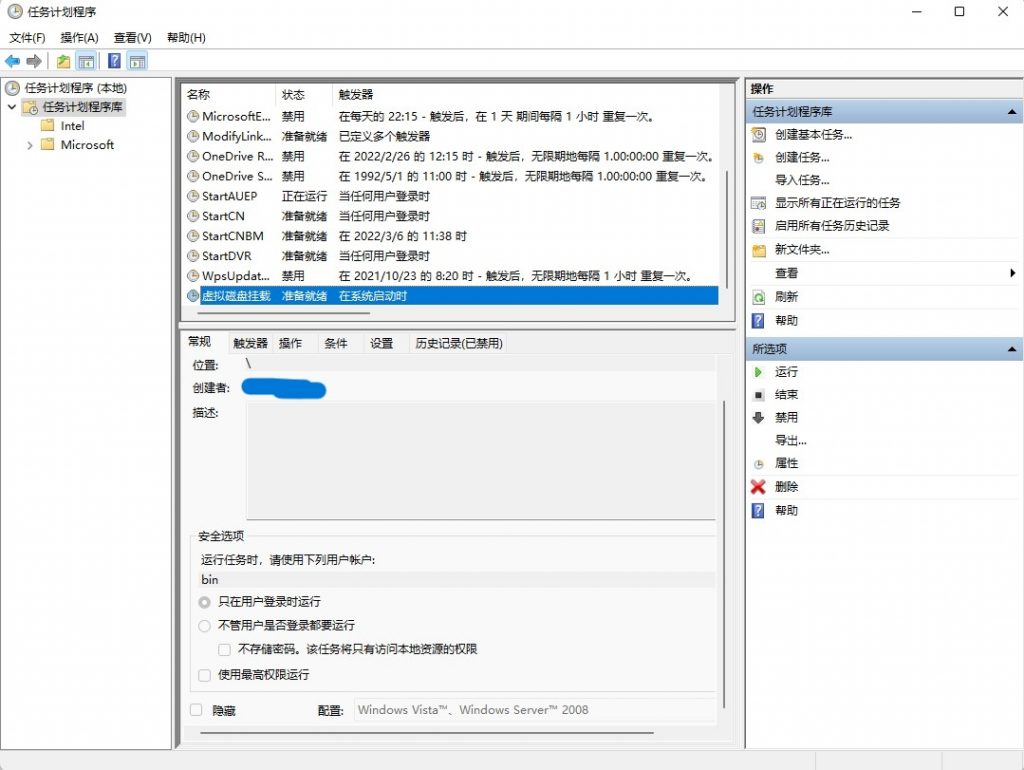Click the back arrow toolbar icon
The width and height of the screenshot is (1024, 770).
point(13,61)
